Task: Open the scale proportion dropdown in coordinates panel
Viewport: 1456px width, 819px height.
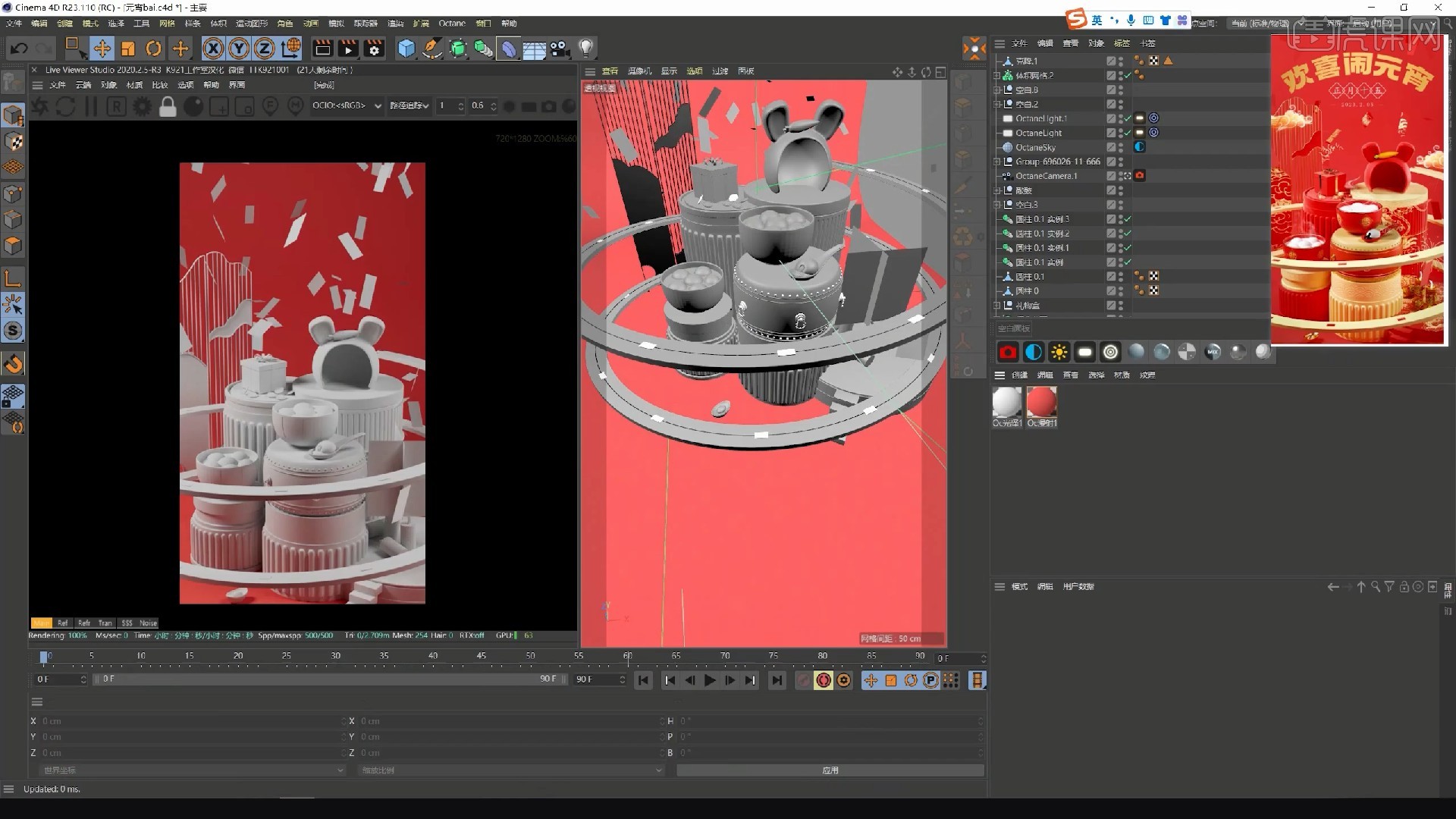Action: click(x=510, y=770)
